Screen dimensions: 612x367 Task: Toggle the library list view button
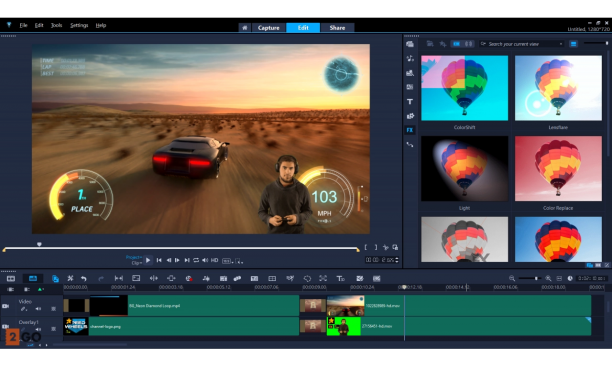click(x=573, y=44)
